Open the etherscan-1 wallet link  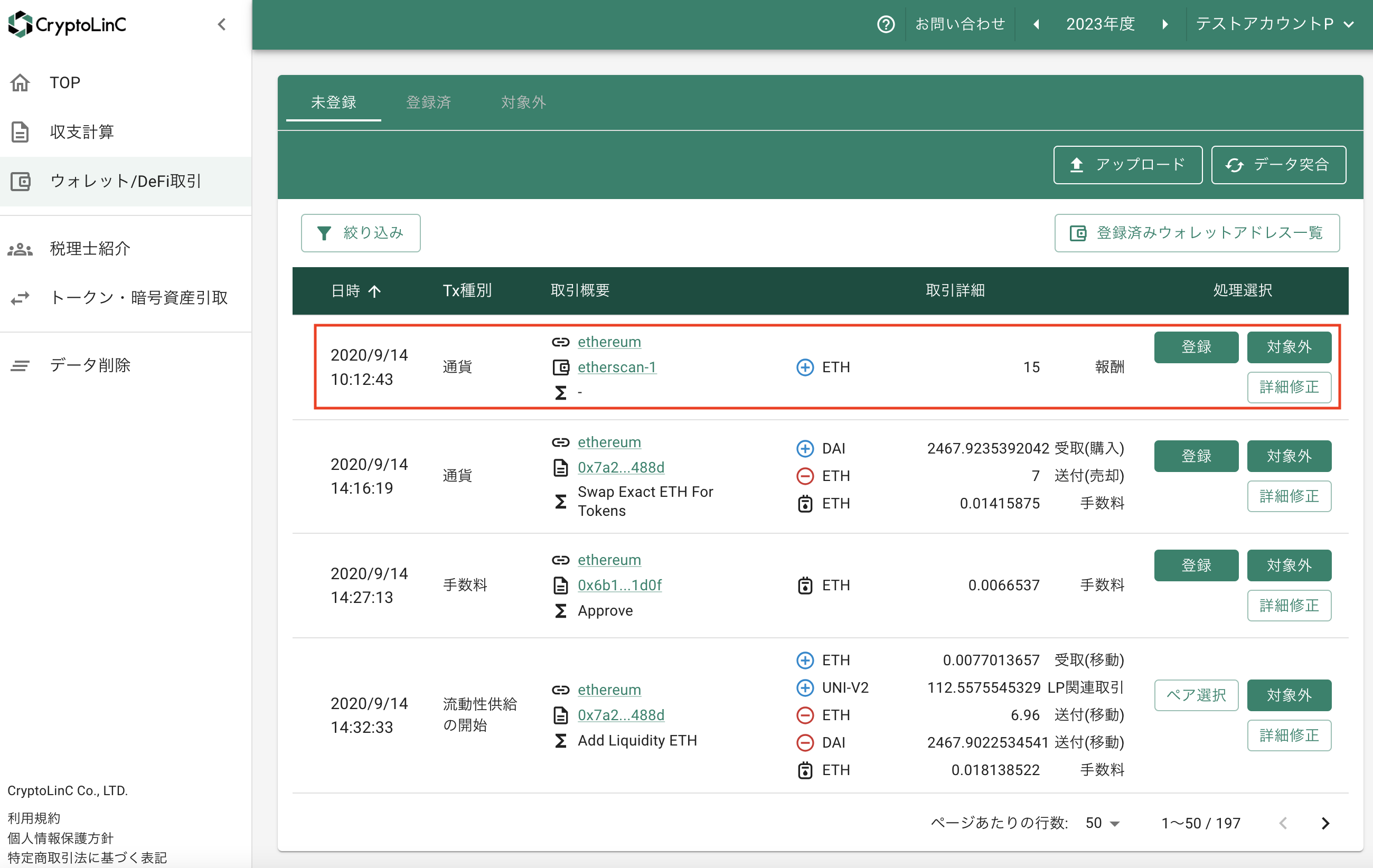[x=616, y=367]
